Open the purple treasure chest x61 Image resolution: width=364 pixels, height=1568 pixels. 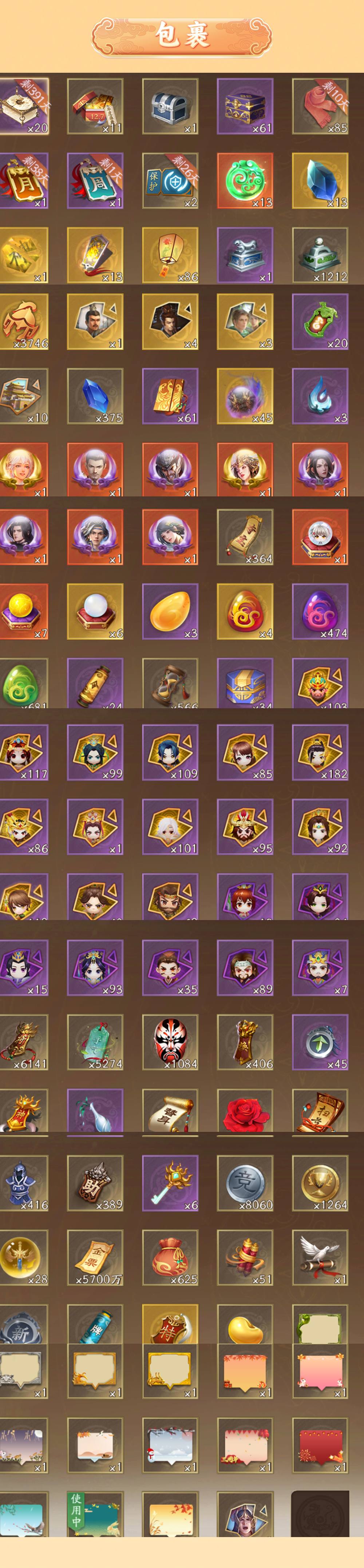pyautogui.click(x=245, y=107)
